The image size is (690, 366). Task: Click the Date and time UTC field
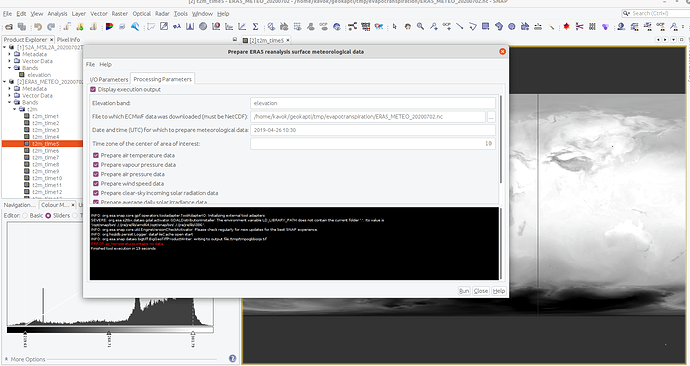click(373, 130)
